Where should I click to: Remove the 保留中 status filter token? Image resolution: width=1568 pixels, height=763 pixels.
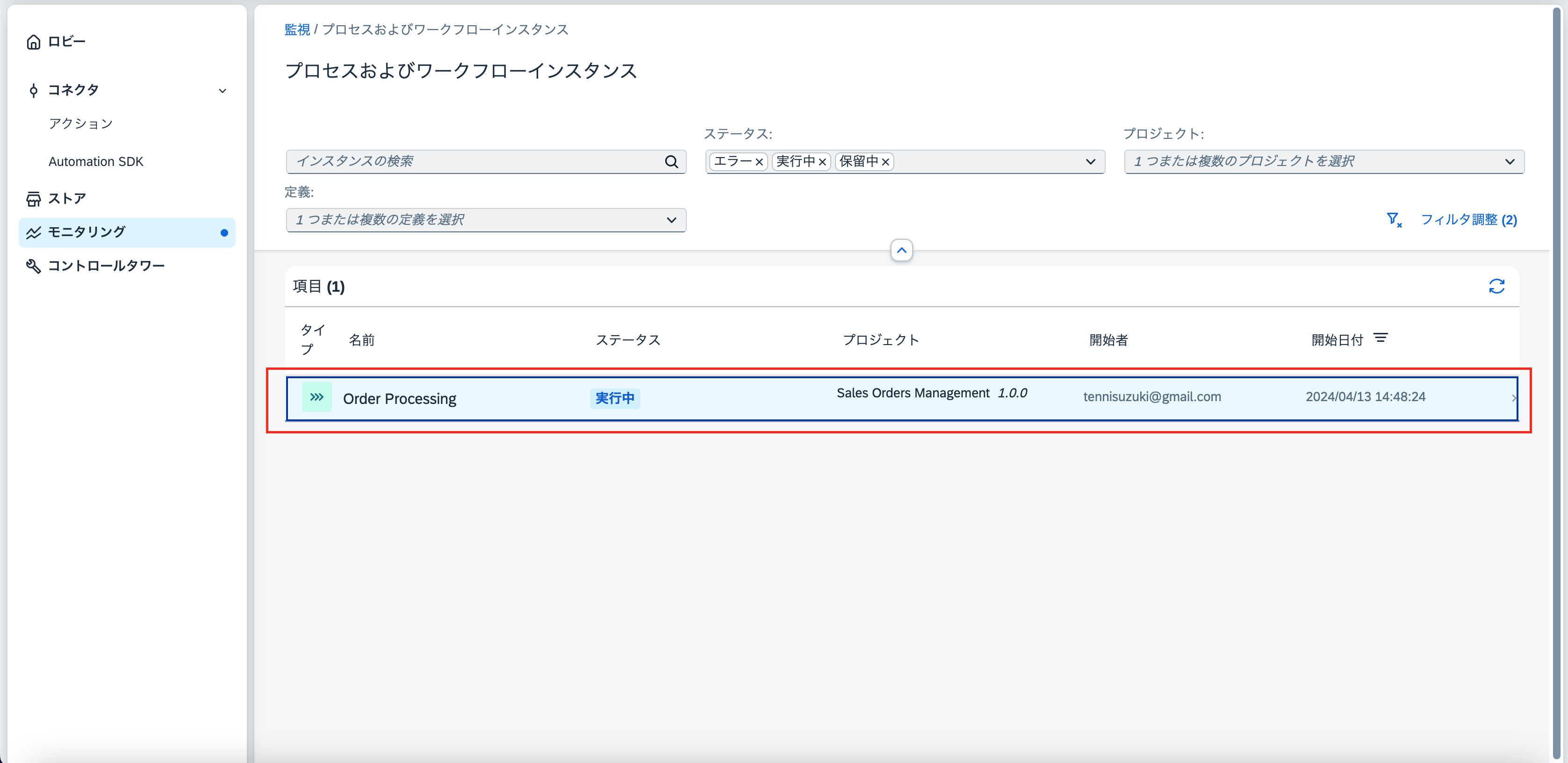tap(886, 161)
